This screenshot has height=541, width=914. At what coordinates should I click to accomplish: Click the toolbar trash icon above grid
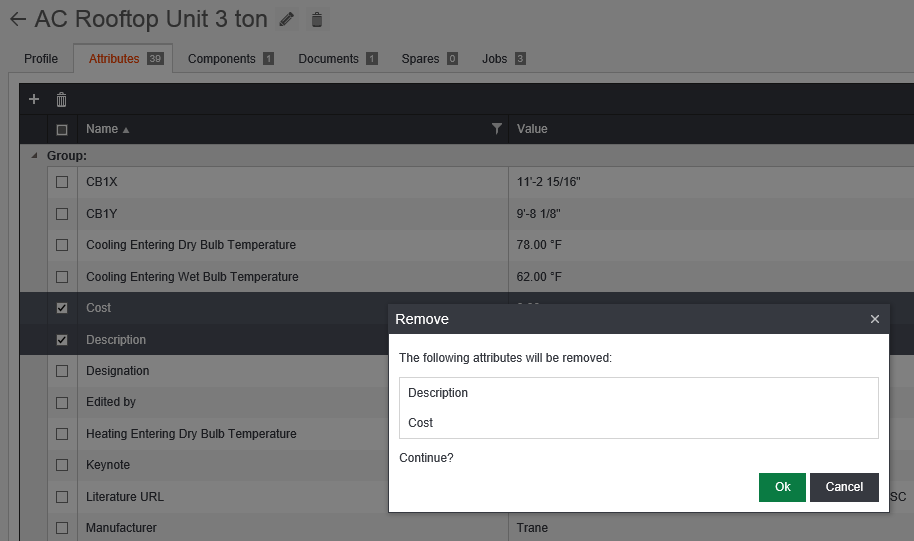[61, 99]
